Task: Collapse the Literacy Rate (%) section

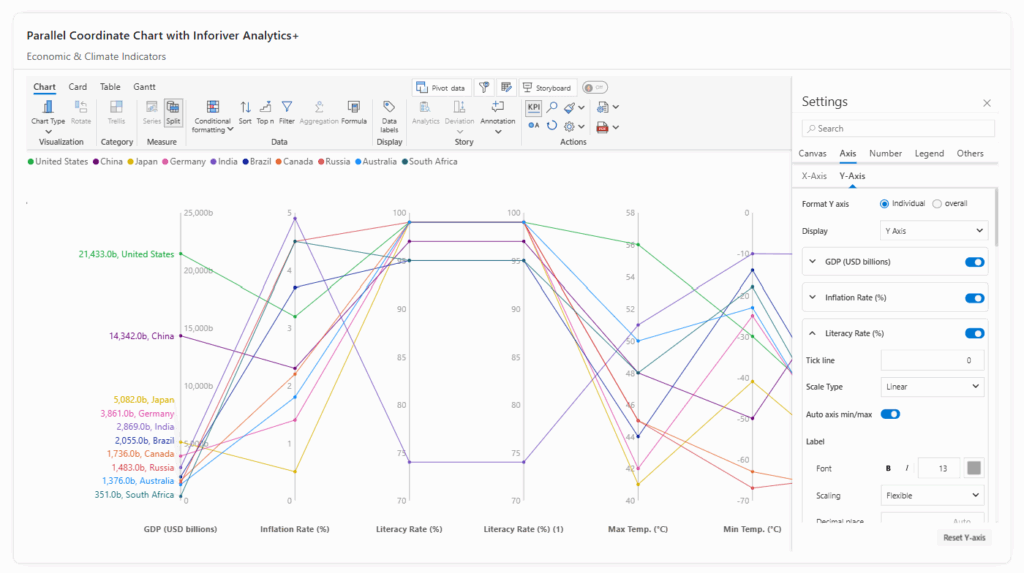Action: [x=812, y=333]
